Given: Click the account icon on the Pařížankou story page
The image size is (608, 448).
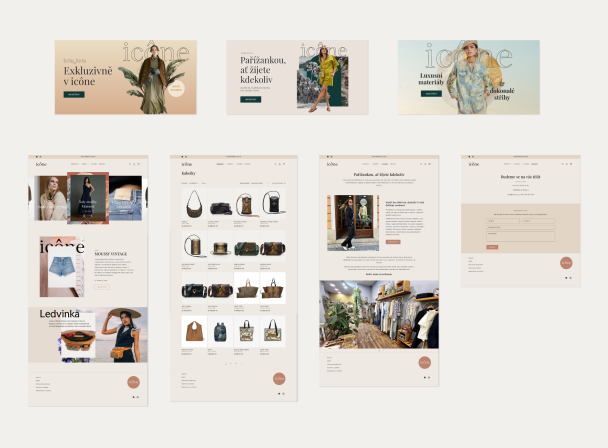Looking at the screenshot, I should [x=425, y=164].
